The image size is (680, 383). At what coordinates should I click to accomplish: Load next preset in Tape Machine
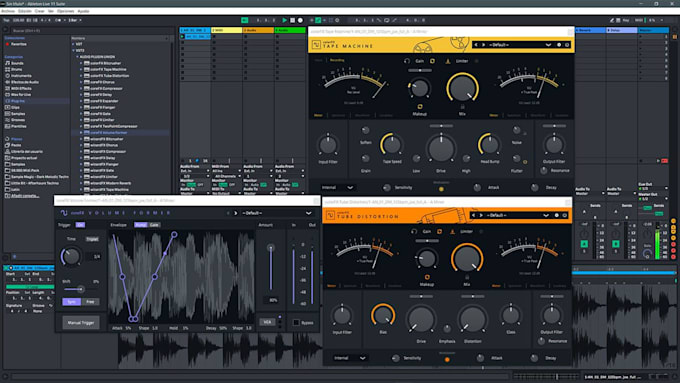[x=484, y=45]
